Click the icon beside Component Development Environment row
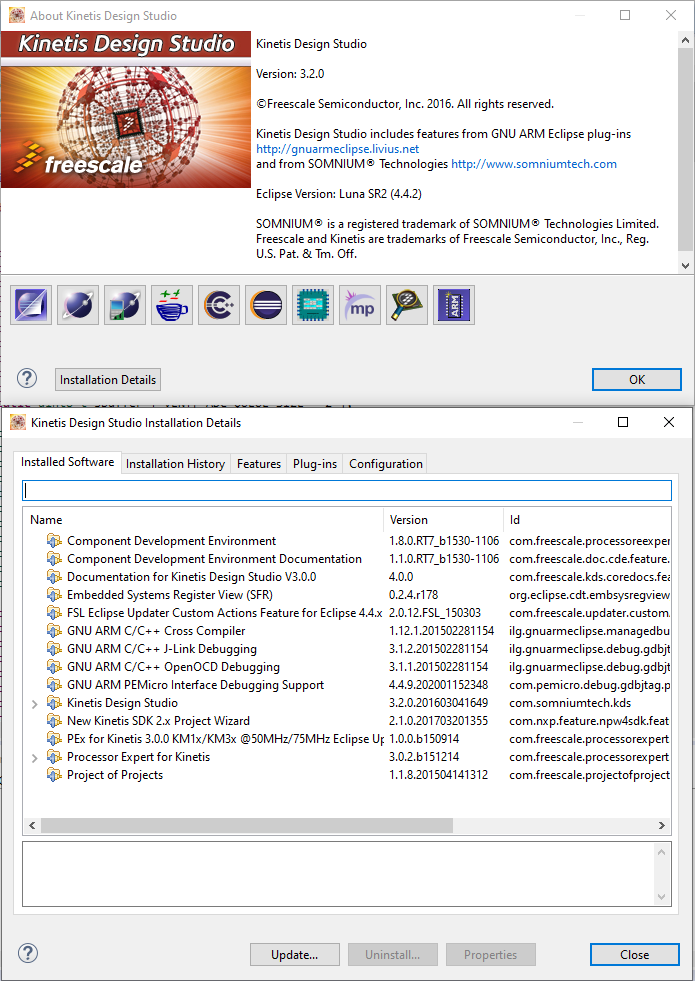 54,541
